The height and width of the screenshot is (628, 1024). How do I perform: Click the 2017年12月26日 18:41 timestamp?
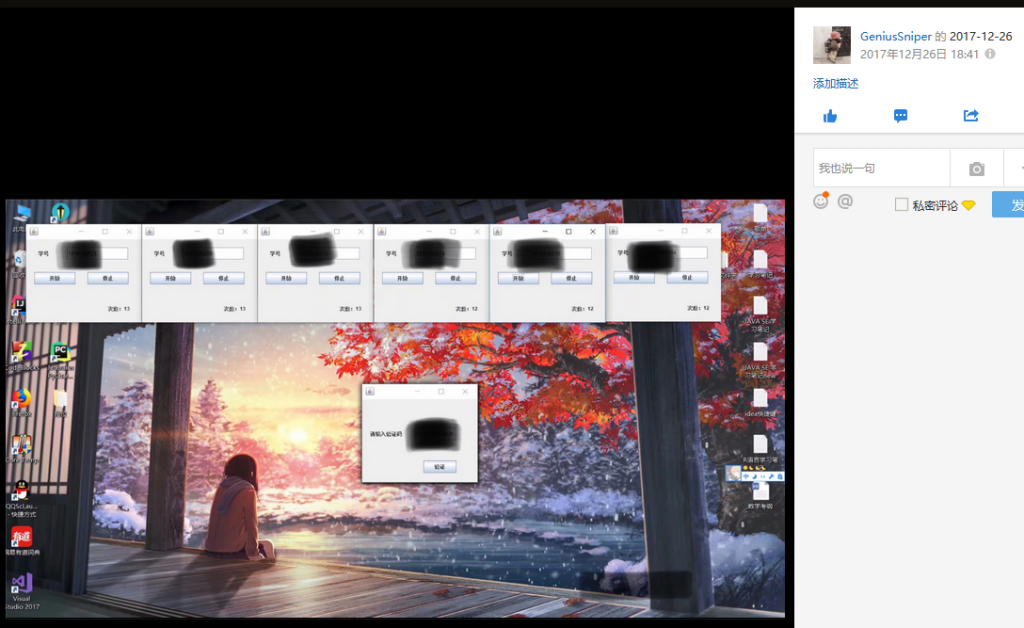tap(919, 54)
